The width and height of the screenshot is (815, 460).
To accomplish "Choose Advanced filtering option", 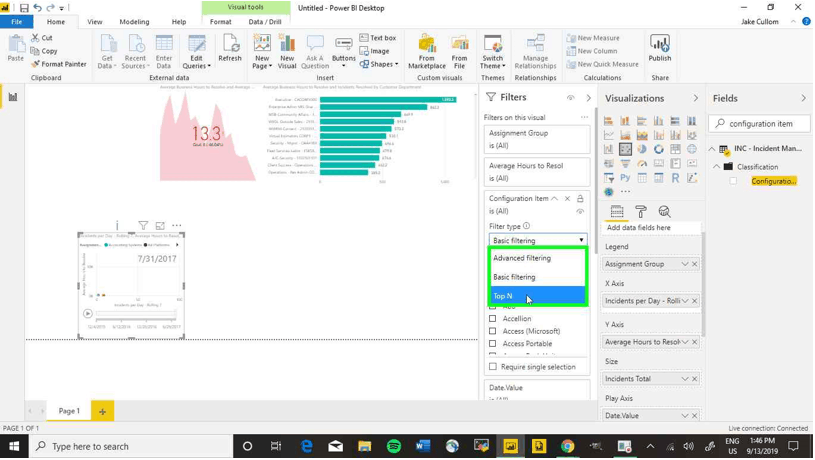I will (538, 258).
